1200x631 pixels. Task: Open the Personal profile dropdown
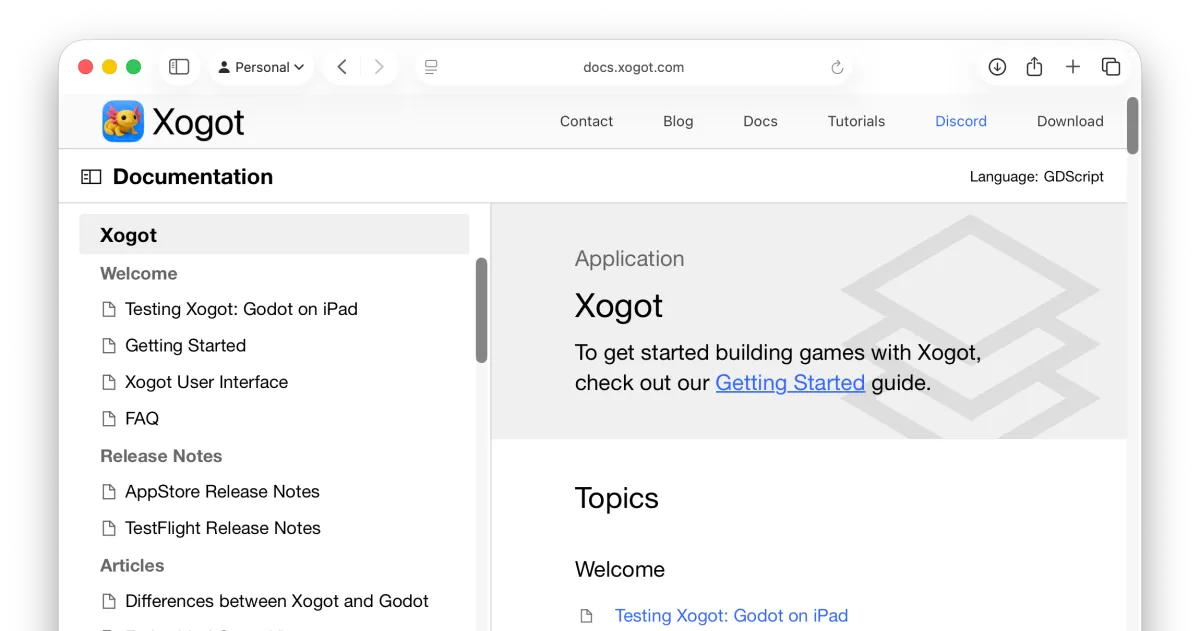pos(261,66)
